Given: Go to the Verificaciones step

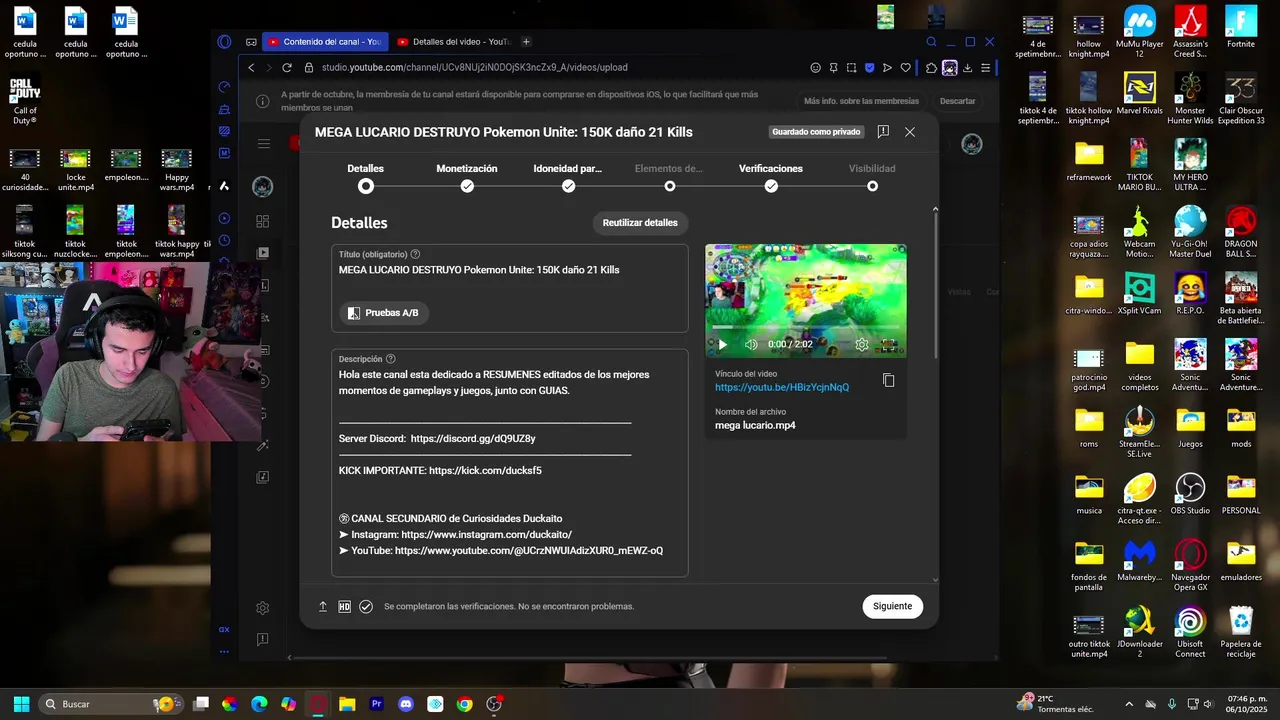Looking at the screenshot, I should 771,177.
